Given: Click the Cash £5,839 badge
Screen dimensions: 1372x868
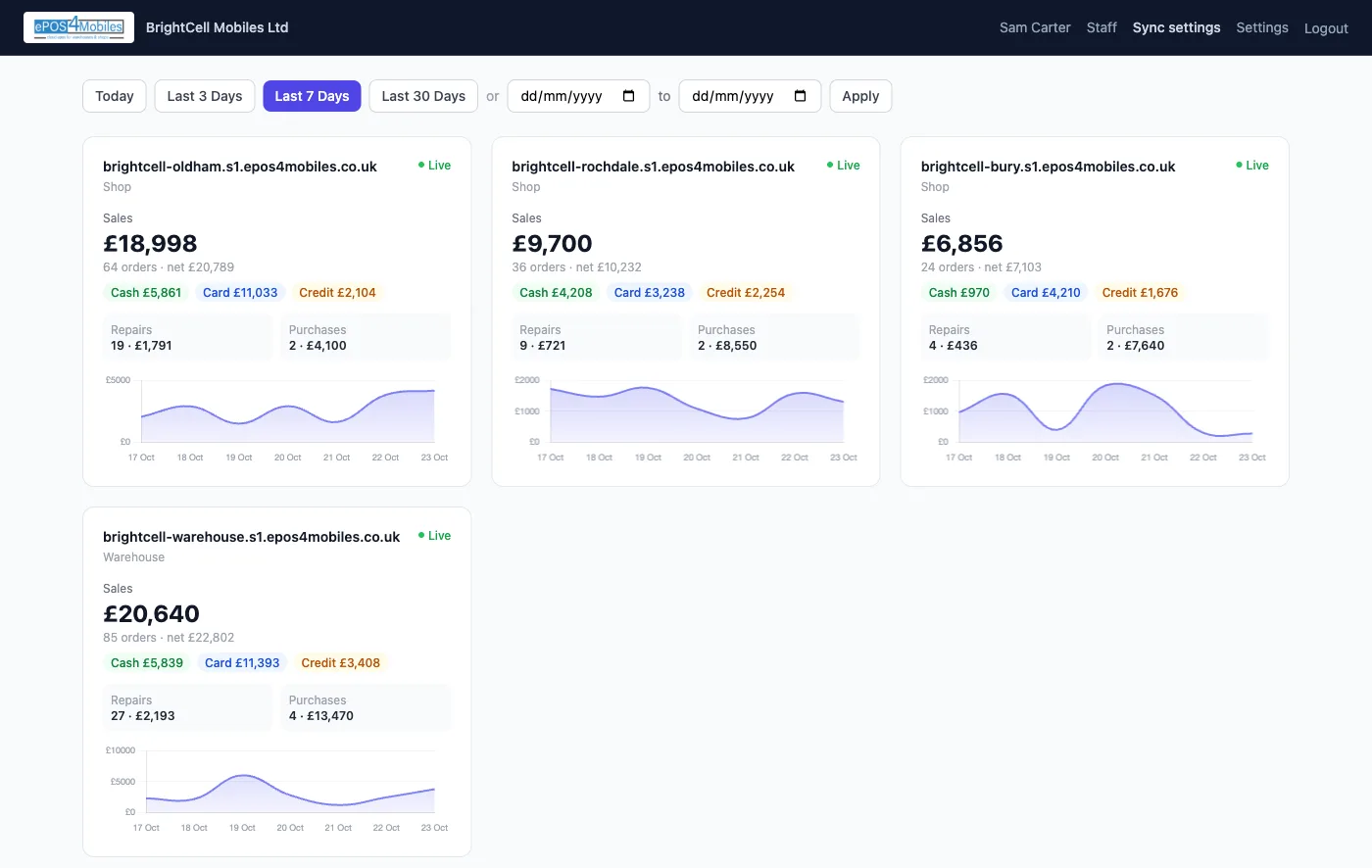Looking at the screenshot, I should pos(147,663).
